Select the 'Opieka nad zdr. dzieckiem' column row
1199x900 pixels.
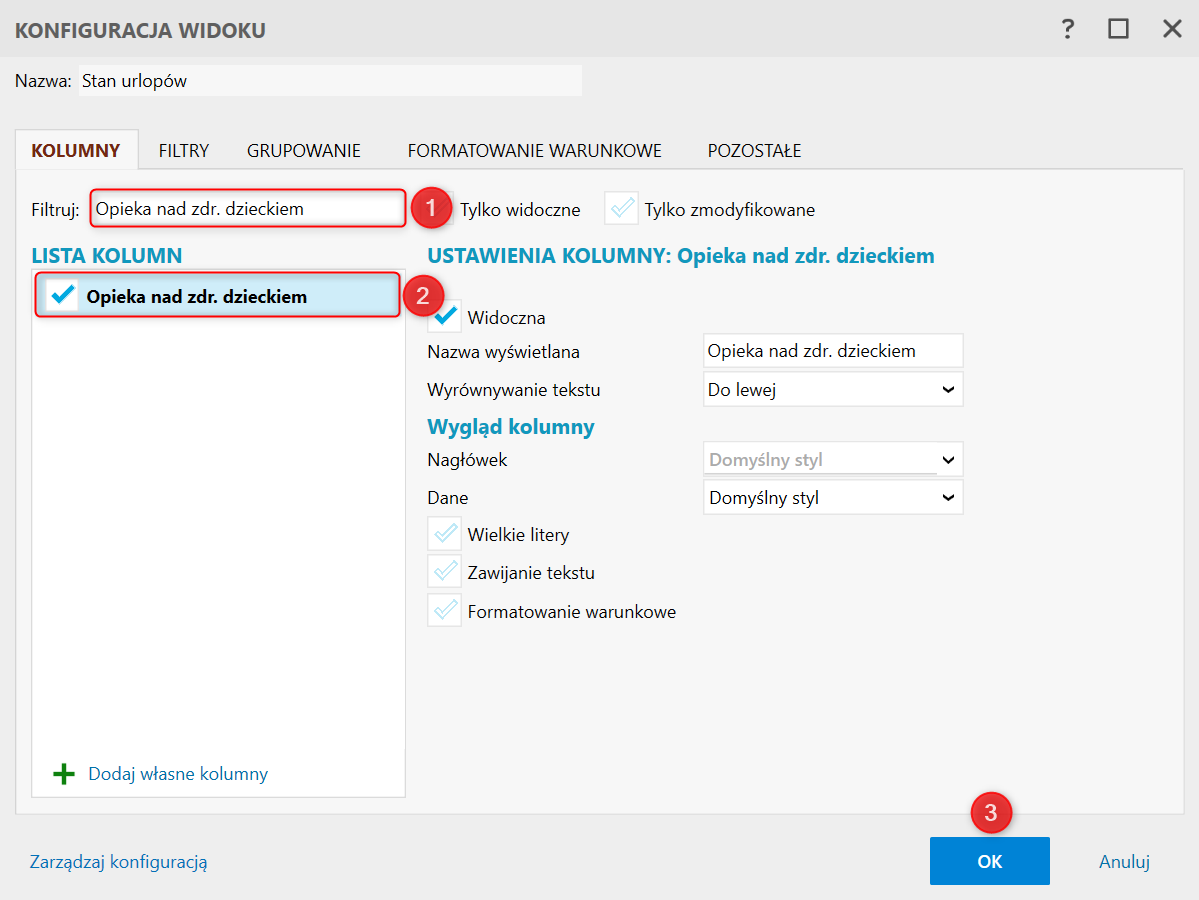[x=218, y=295]
